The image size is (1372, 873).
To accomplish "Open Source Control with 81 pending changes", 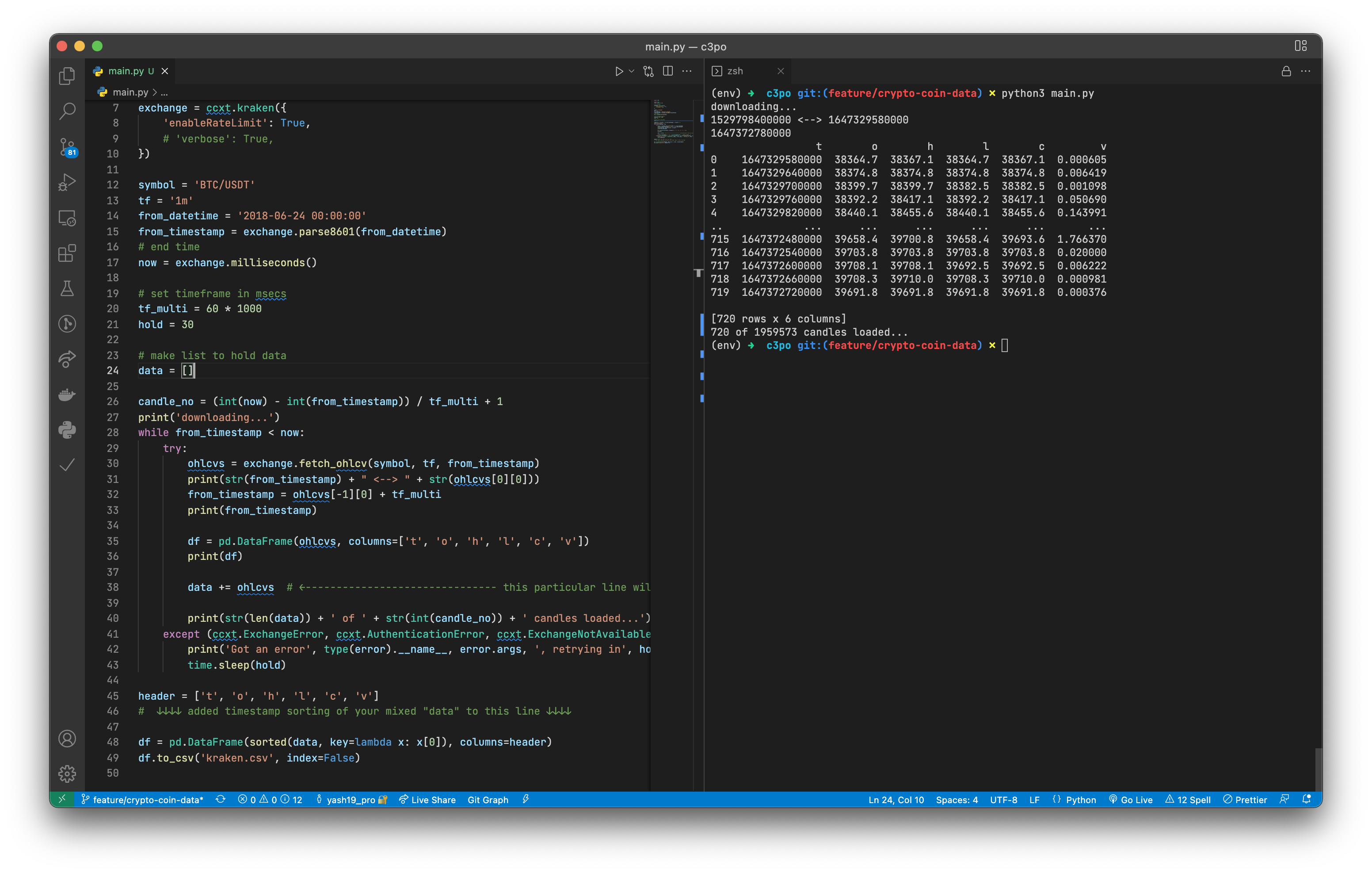I will coord(67,147).
